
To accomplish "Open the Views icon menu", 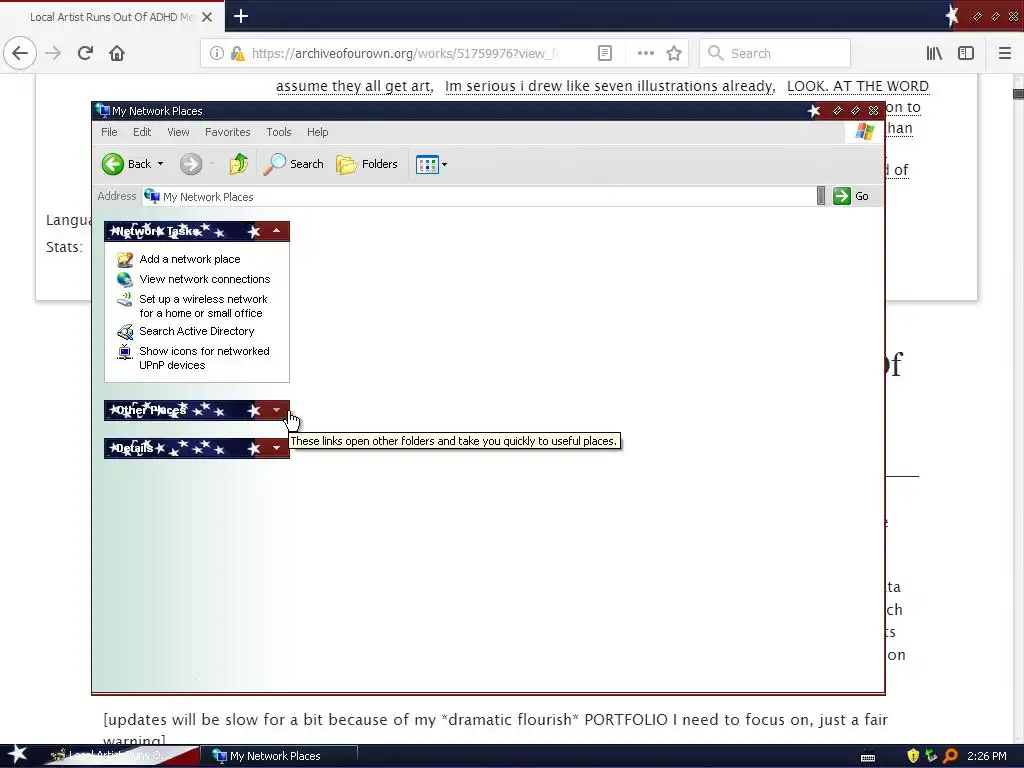I will tap(431, 165).
